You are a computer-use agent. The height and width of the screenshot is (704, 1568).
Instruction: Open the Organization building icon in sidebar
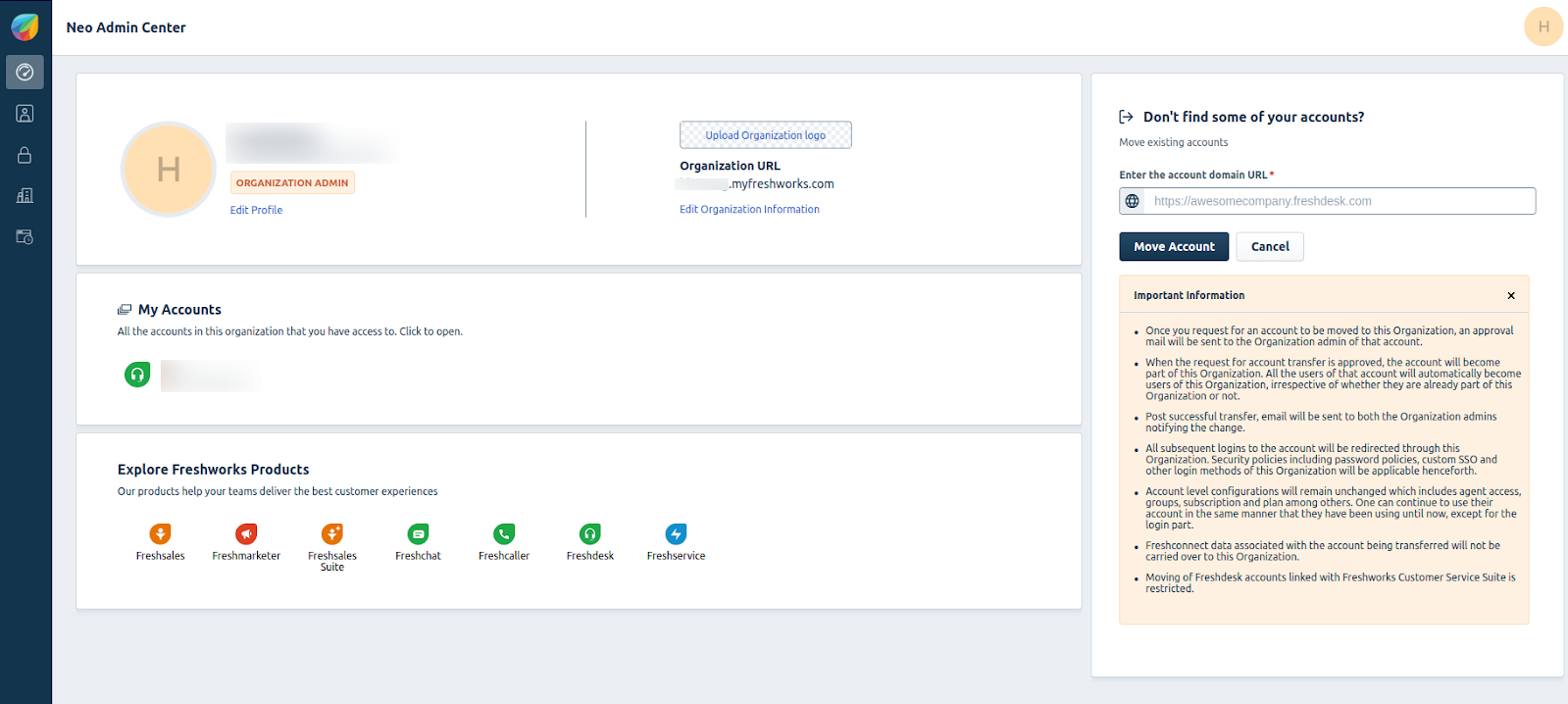point(25,196)
